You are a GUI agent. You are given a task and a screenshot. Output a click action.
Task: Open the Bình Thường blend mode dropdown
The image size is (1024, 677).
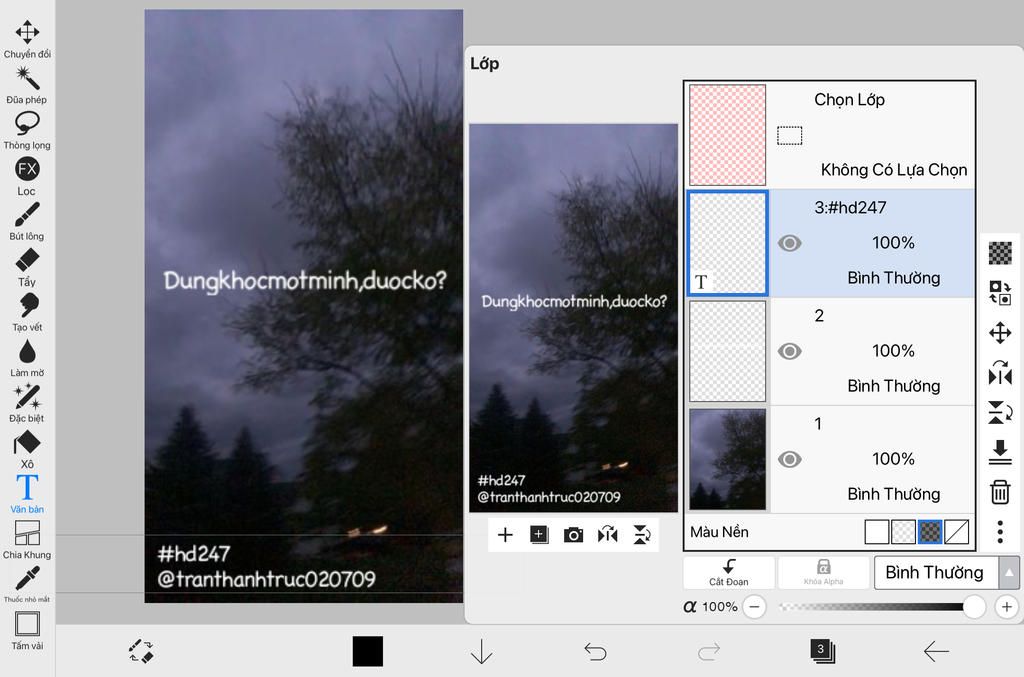935,573
